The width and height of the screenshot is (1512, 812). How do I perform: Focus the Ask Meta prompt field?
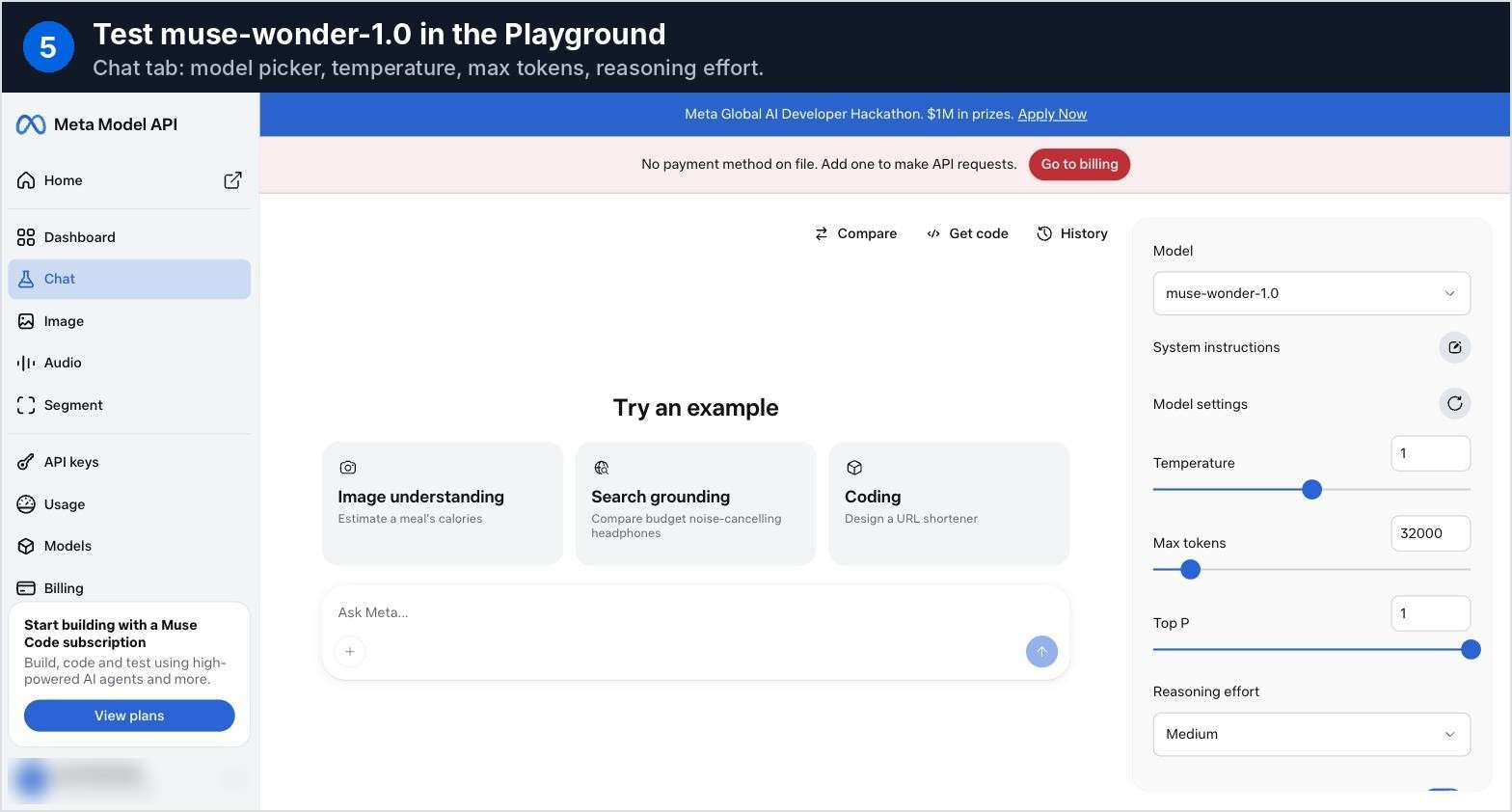(x=695, y=612)
